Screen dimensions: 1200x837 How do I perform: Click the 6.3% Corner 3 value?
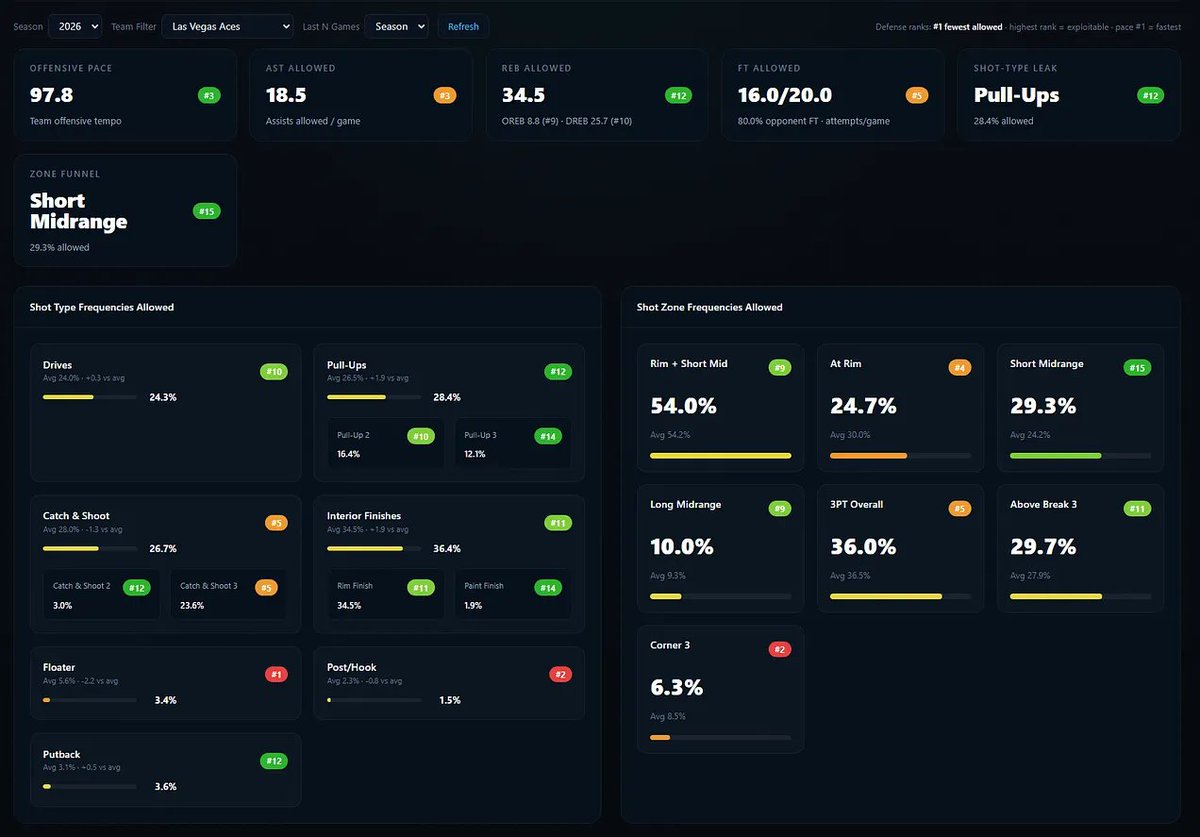point(677,688)
